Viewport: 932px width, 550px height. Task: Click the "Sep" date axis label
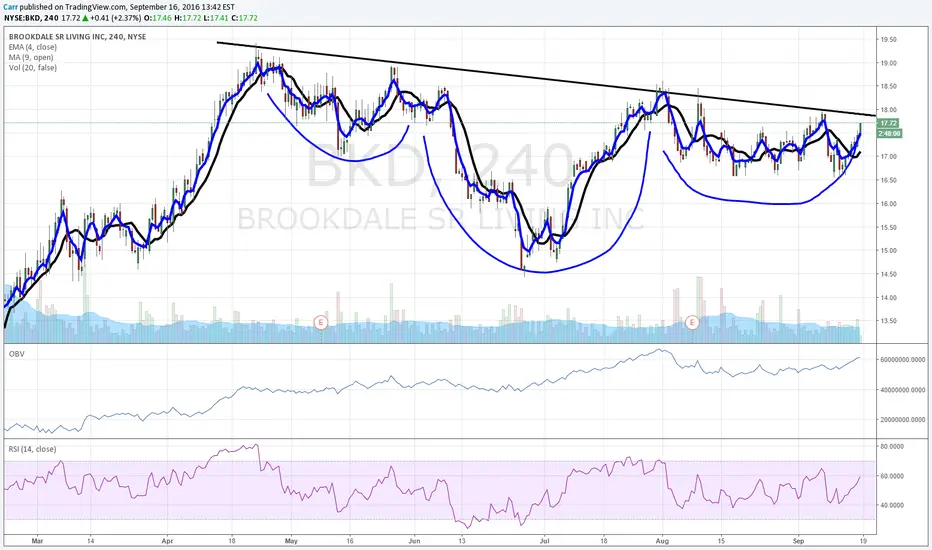[798, 541]
